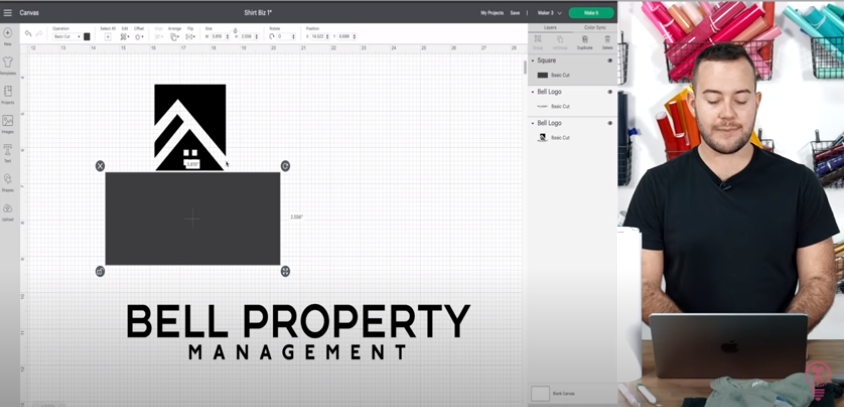
Task: Open the Align dropdown
Action: [159, 37]
